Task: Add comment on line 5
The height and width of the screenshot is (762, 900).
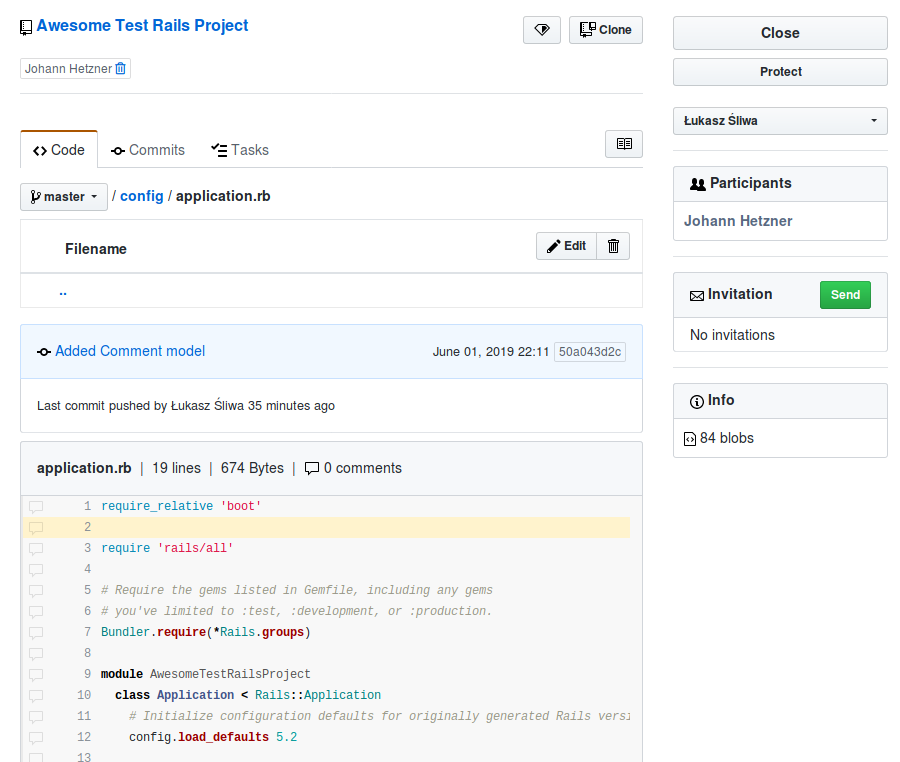Action: tap(36, 591)
